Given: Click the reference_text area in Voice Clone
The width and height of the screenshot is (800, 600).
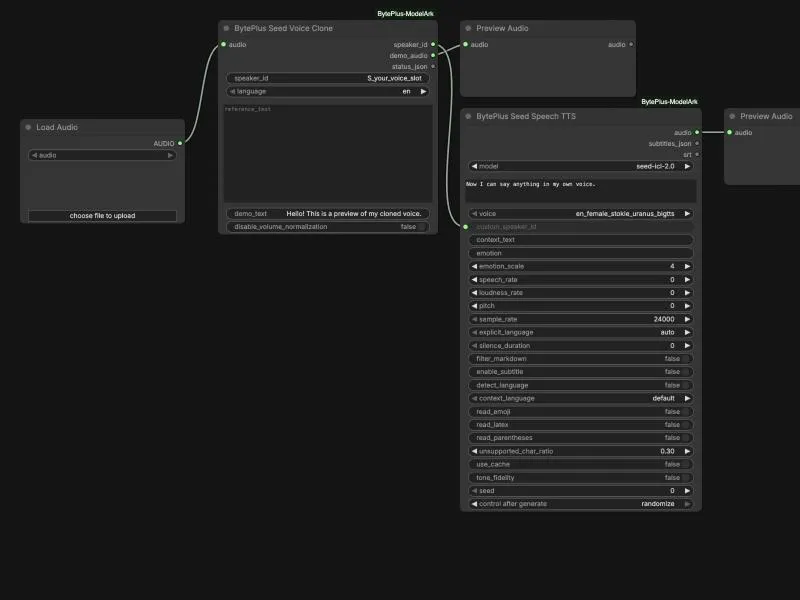Looking at the screenshot, I should point(328,154).
